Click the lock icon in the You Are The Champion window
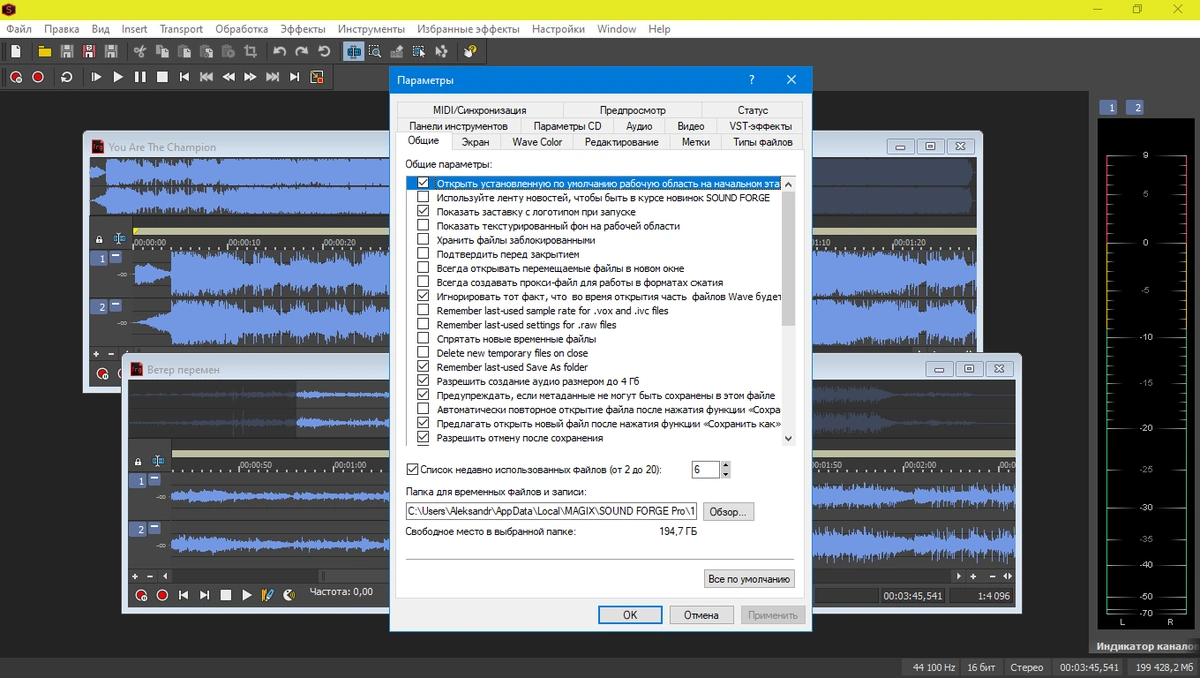1200x678 pixels. click(x=99, y=240)
